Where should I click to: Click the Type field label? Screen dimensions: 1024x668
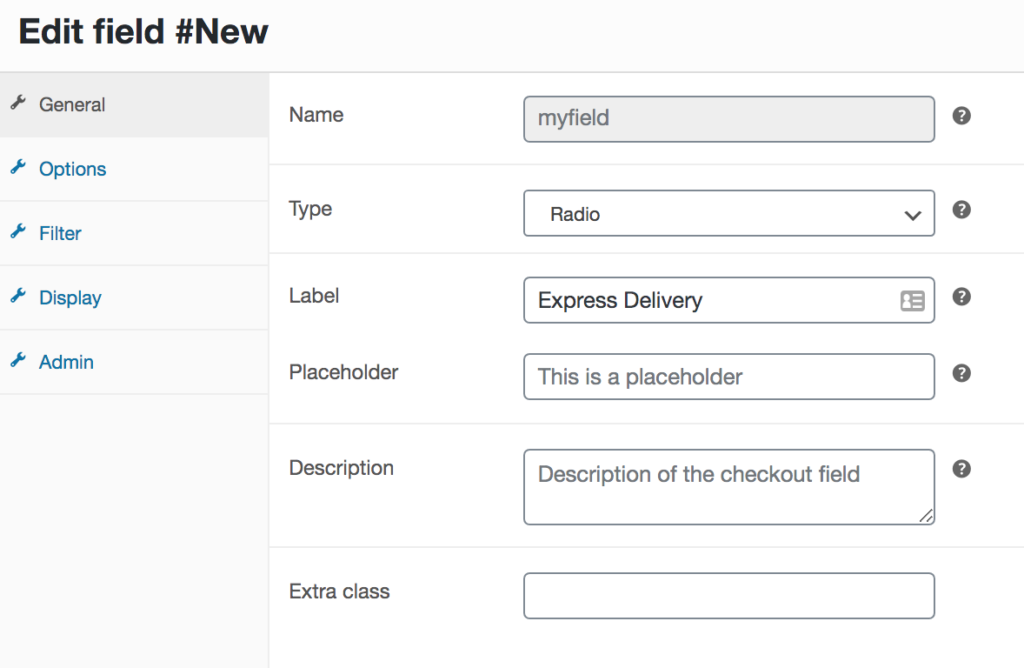[x=311, y=210]
